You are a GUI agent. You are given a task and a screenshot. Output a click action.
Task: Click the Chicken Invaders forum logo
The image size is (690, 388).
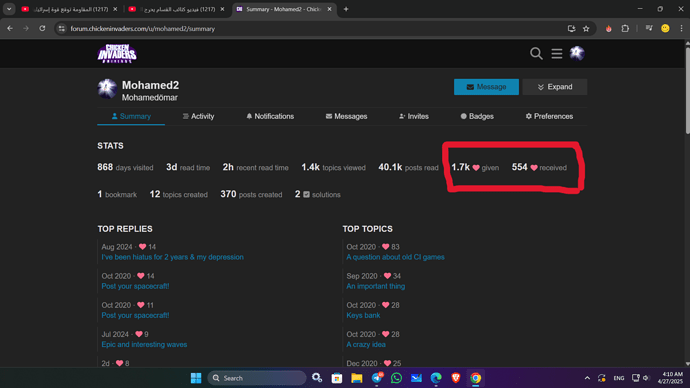pos(117,54)
